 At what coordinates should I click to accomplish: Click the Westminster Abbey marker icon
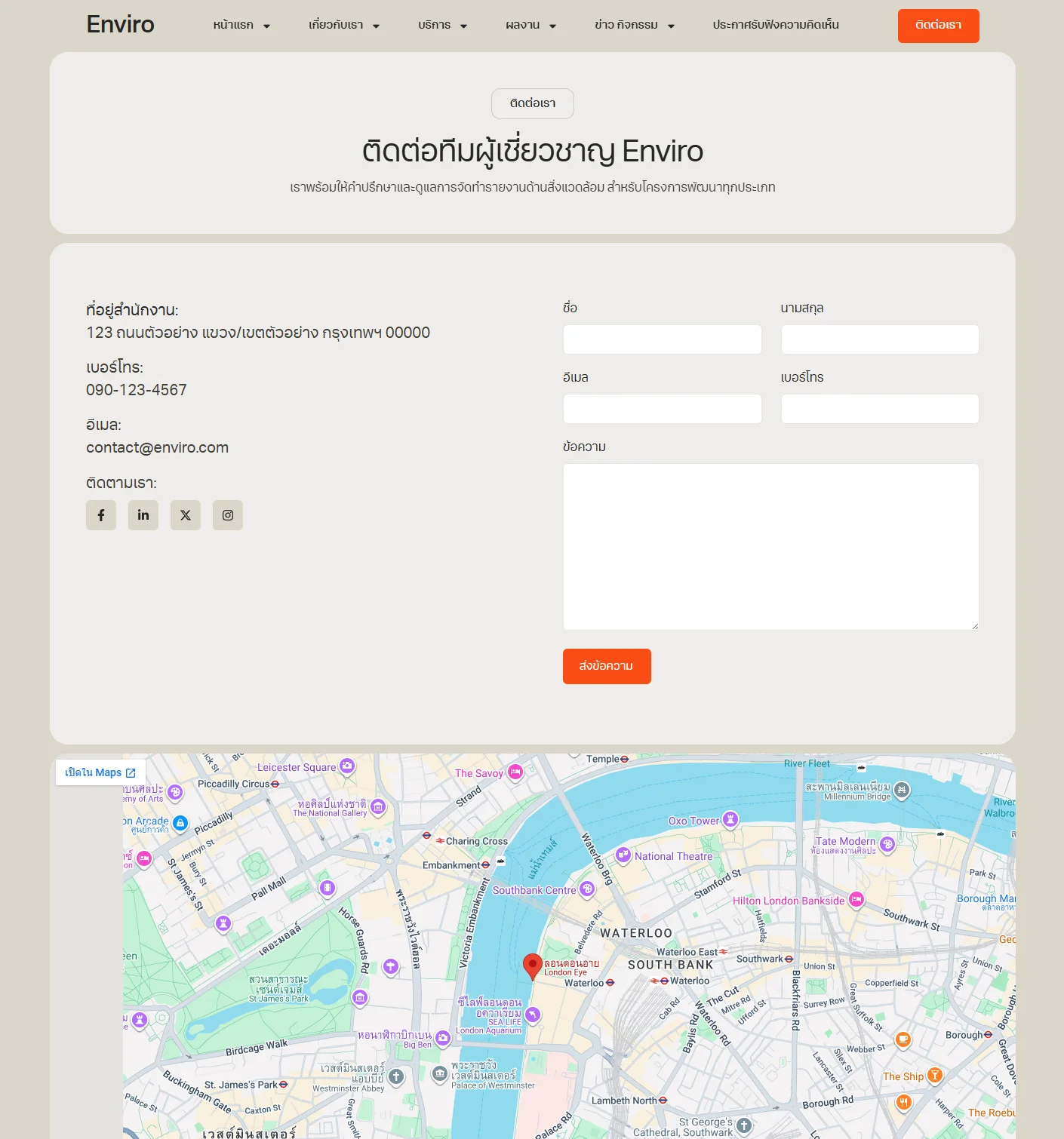(x=396, y=1077)
